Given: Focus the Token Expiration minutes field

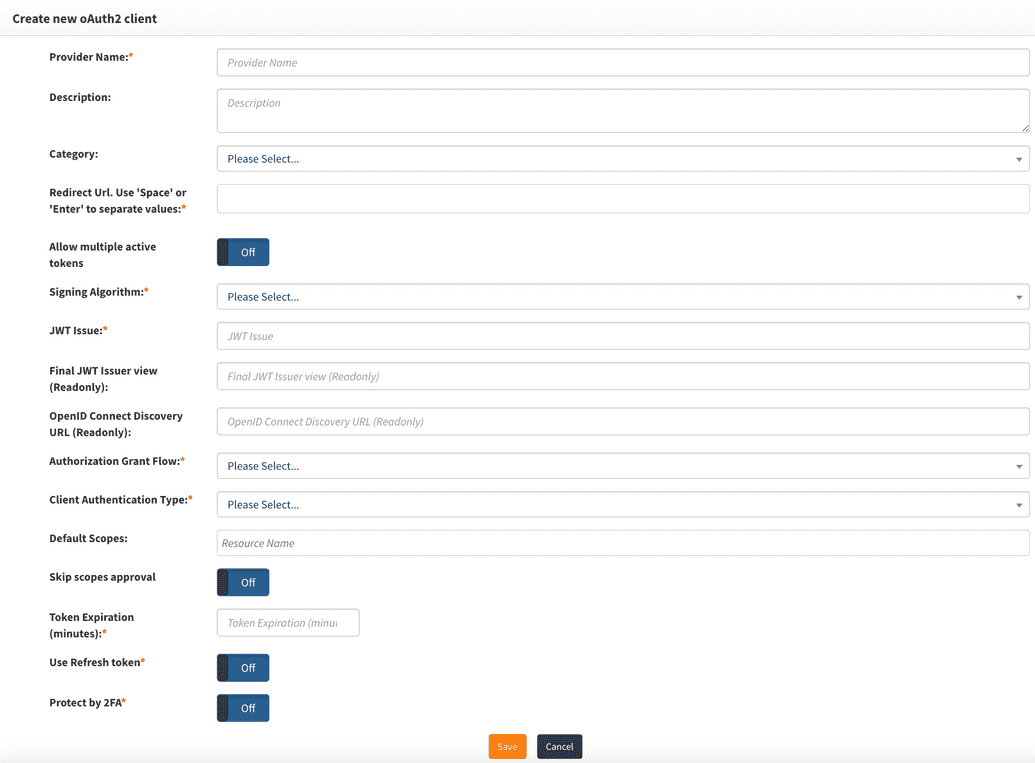Looking at the screenshot, I should tap(288, 622).
